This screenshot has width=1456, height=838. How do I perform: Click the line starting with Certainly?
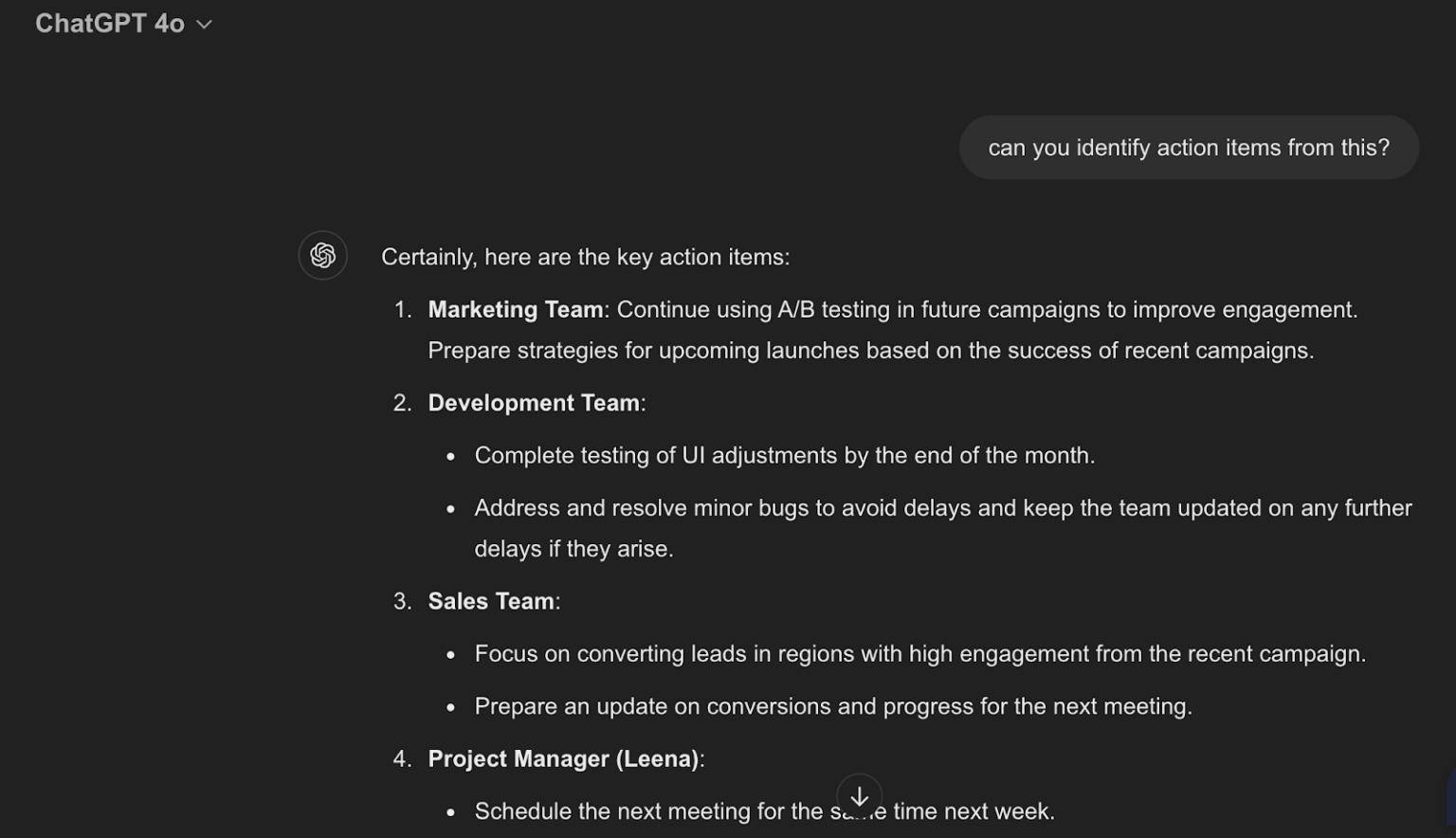point(585,256)
